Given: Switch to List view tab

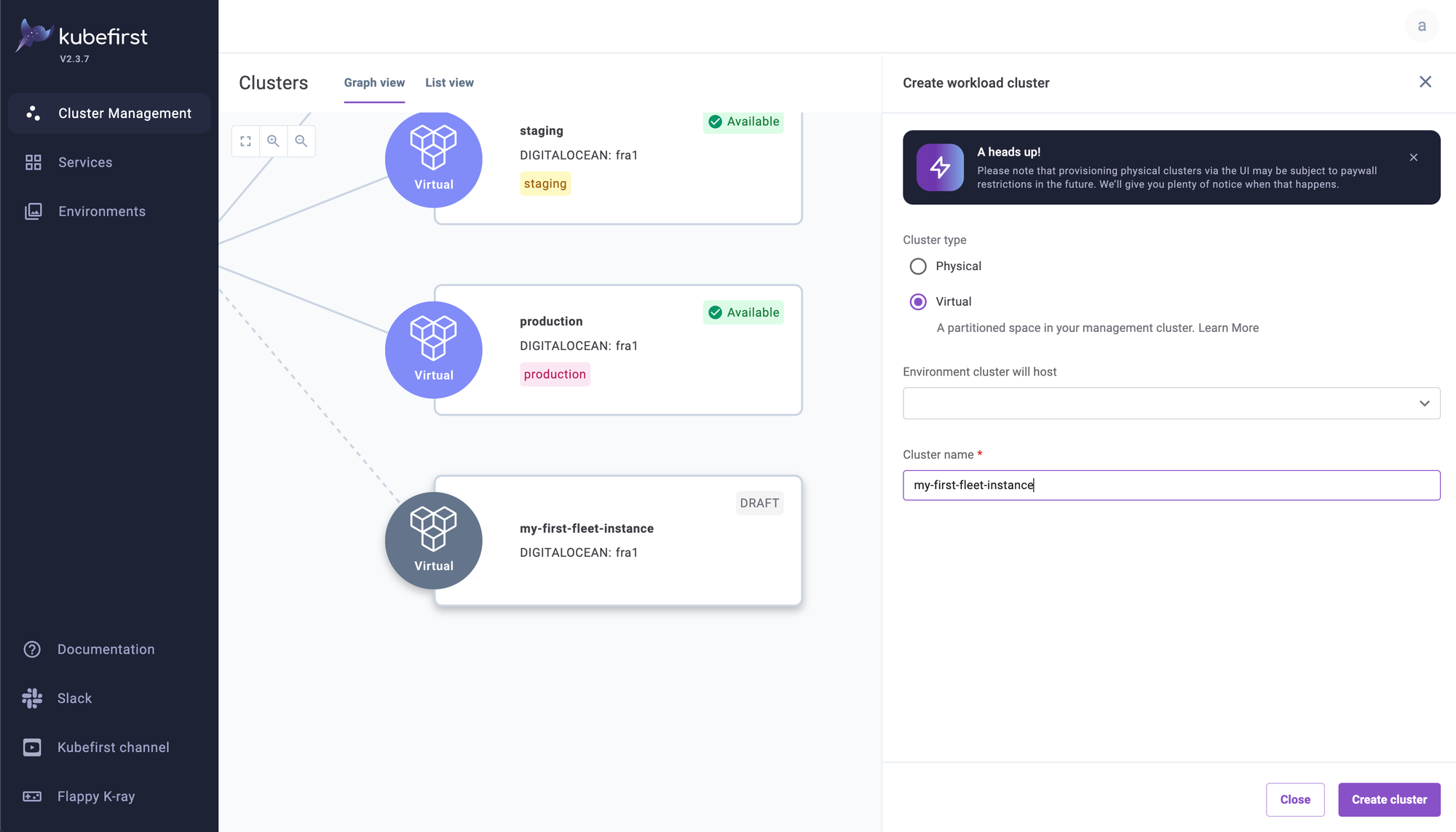Looking at the screenshot, I should (449, 82).
